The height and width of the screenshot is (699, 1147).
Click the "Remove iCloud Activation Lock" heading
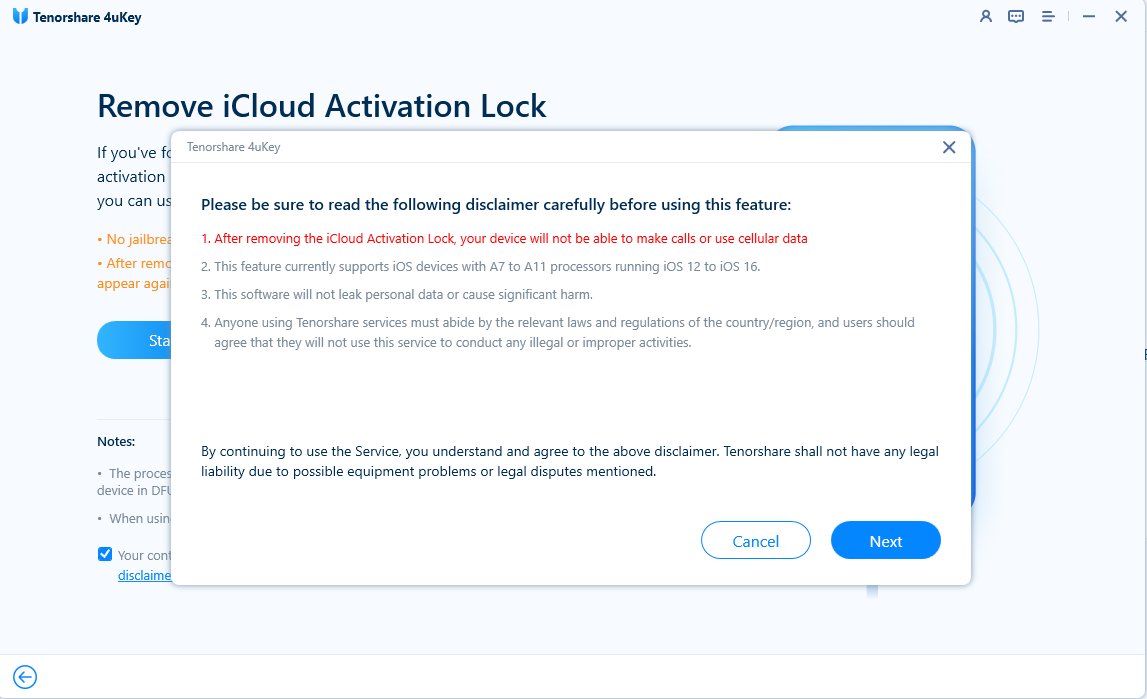tap(322, 106)
